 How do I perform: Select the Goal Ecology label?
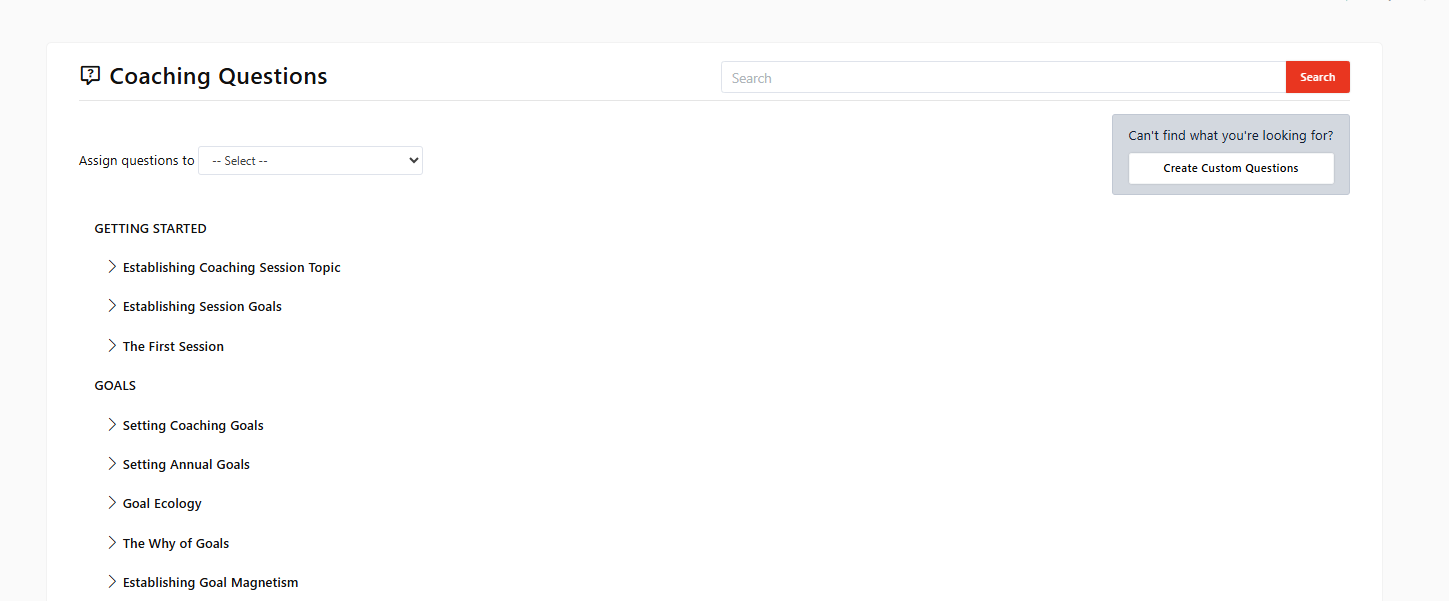click(x=162, y=503)
